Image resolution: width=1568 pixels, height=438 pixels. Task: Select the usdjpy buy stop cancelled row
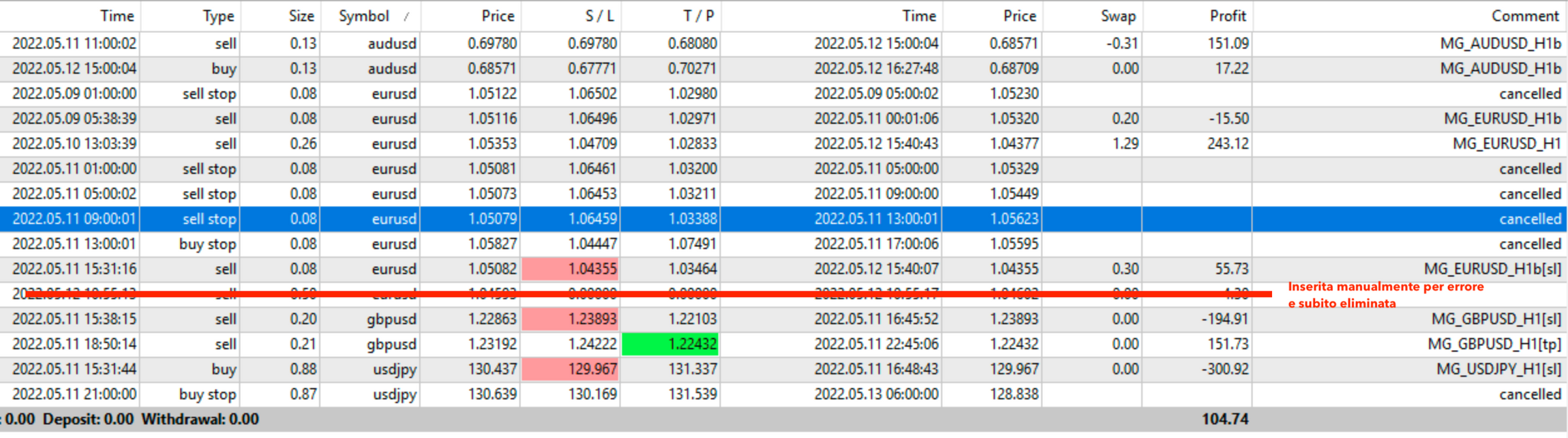coord(783,394)
